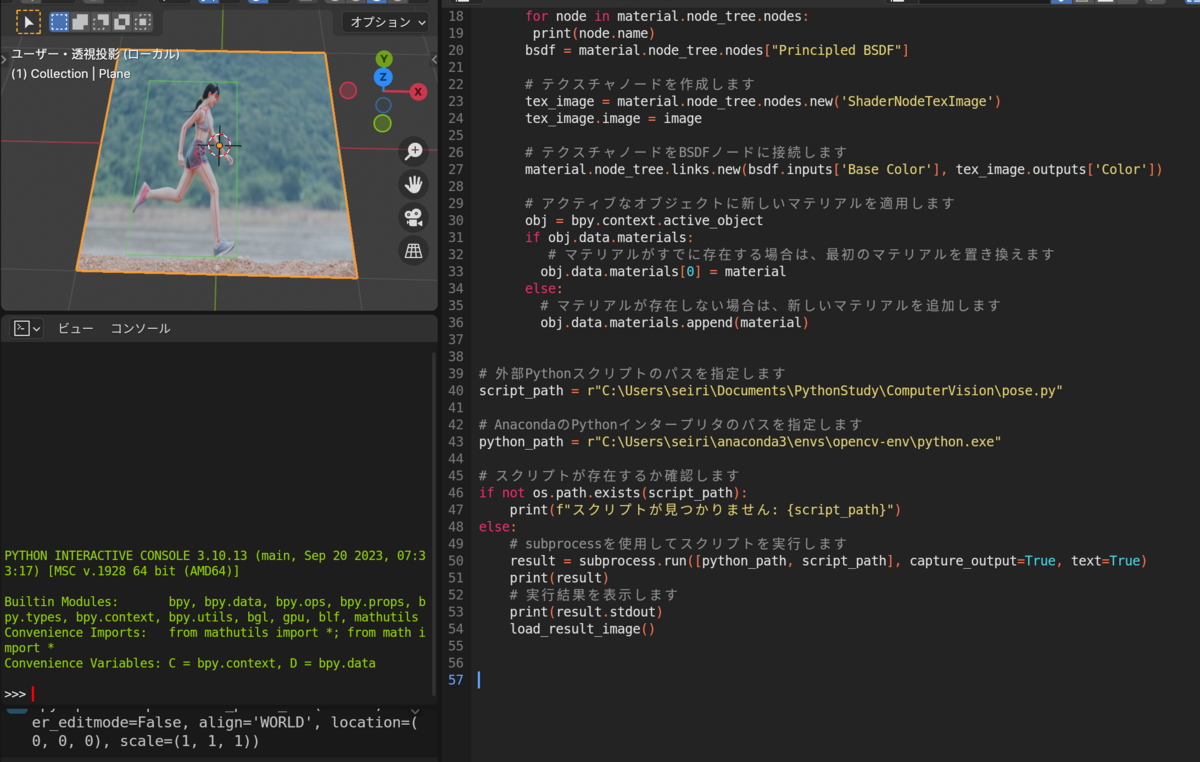The image size is (1200, 762).
Task: Click the 'Convenience Variables:' console line
Action: [190, 663]
